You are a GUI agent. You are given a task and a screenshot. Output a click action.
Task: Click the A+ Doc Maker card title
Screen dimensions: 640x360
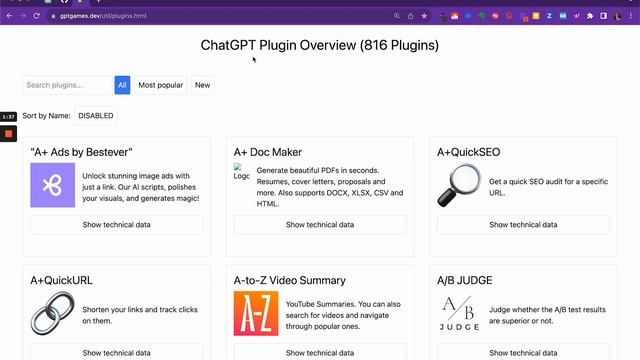pos(268,152)
